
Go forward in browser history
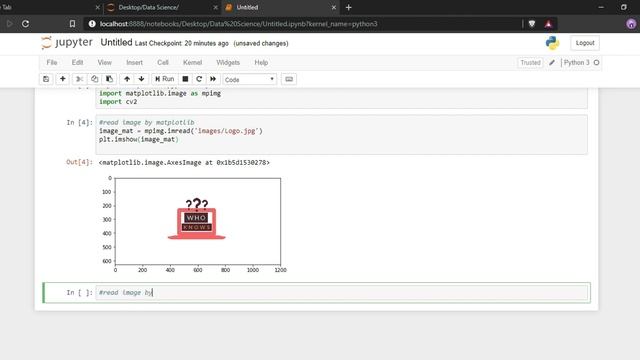(9, 24)
